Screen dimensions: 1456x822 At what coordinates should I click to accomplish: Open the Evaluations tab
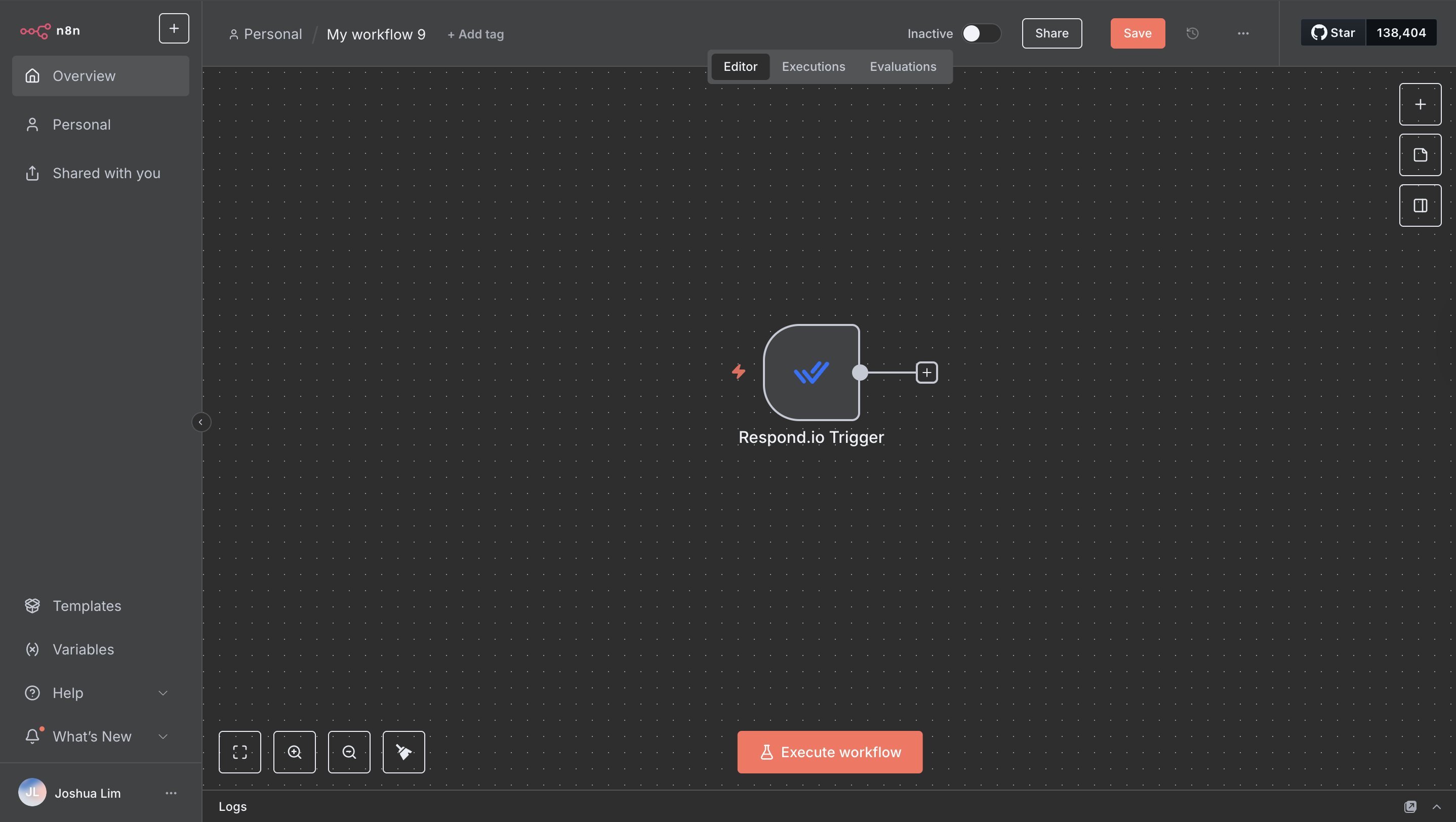click(x=903, y=67)
